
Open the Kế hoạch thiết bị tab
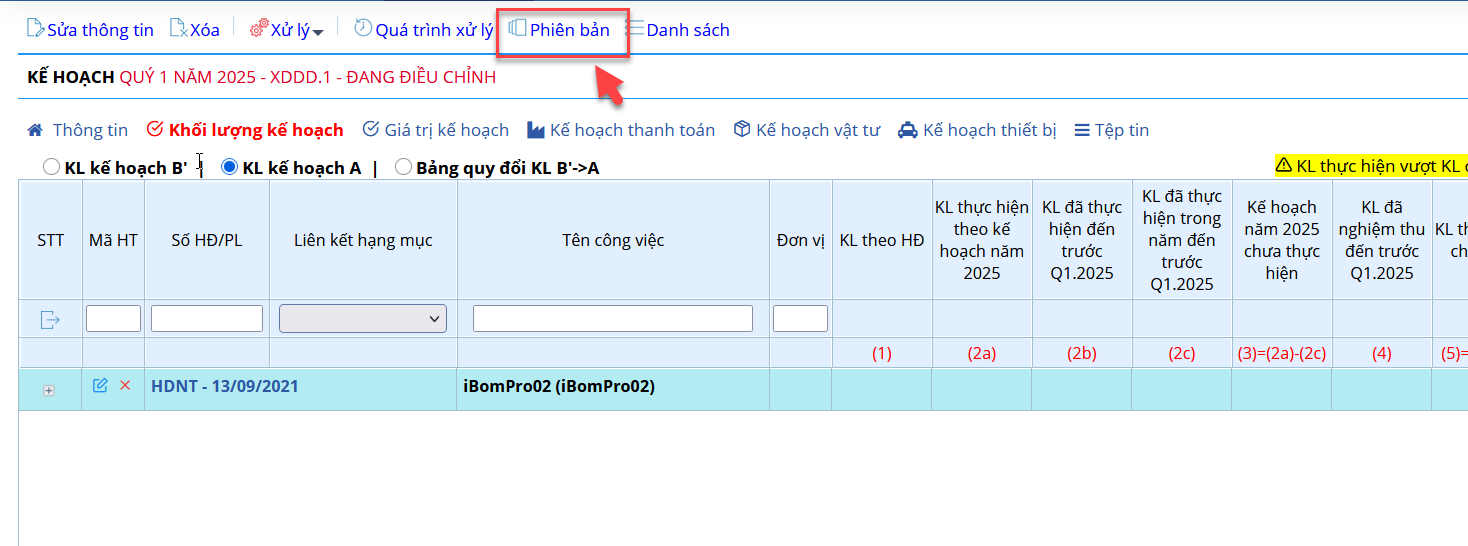tap(977, 130)
